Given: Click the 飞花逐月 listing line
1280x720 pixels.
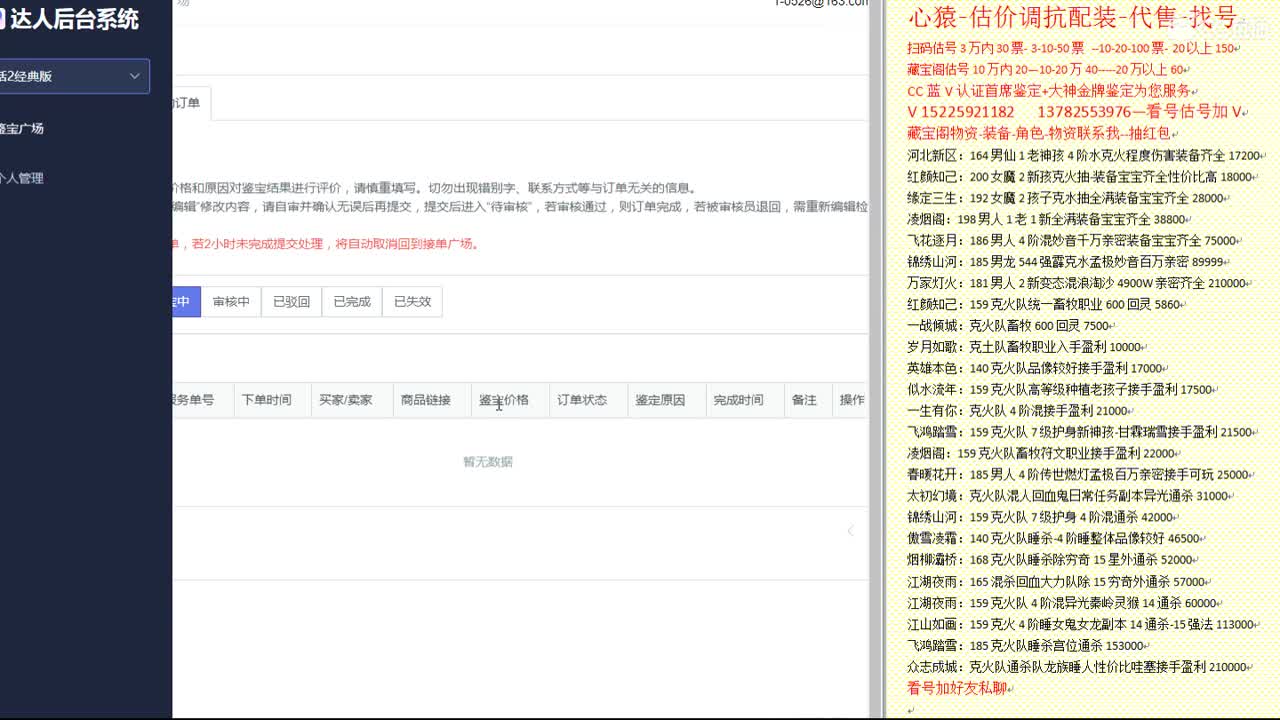Looking at the screenshot, I should (x=1075, y=241).
